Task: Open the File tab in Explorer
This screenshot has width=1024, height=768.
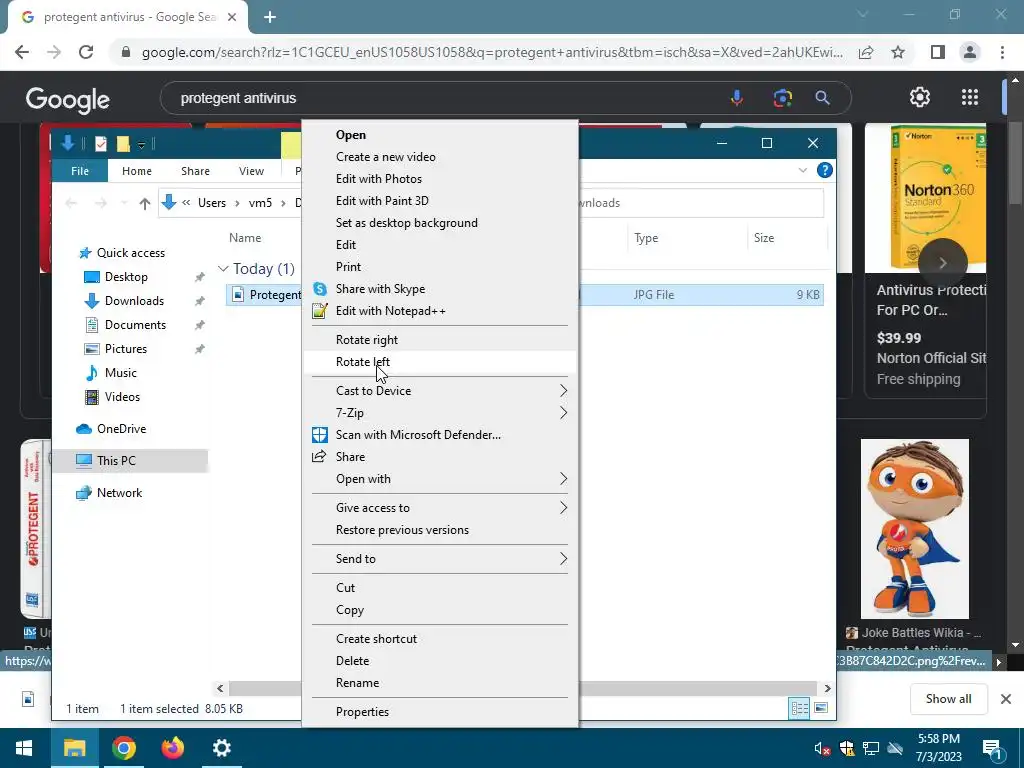Action: (80, 171)
